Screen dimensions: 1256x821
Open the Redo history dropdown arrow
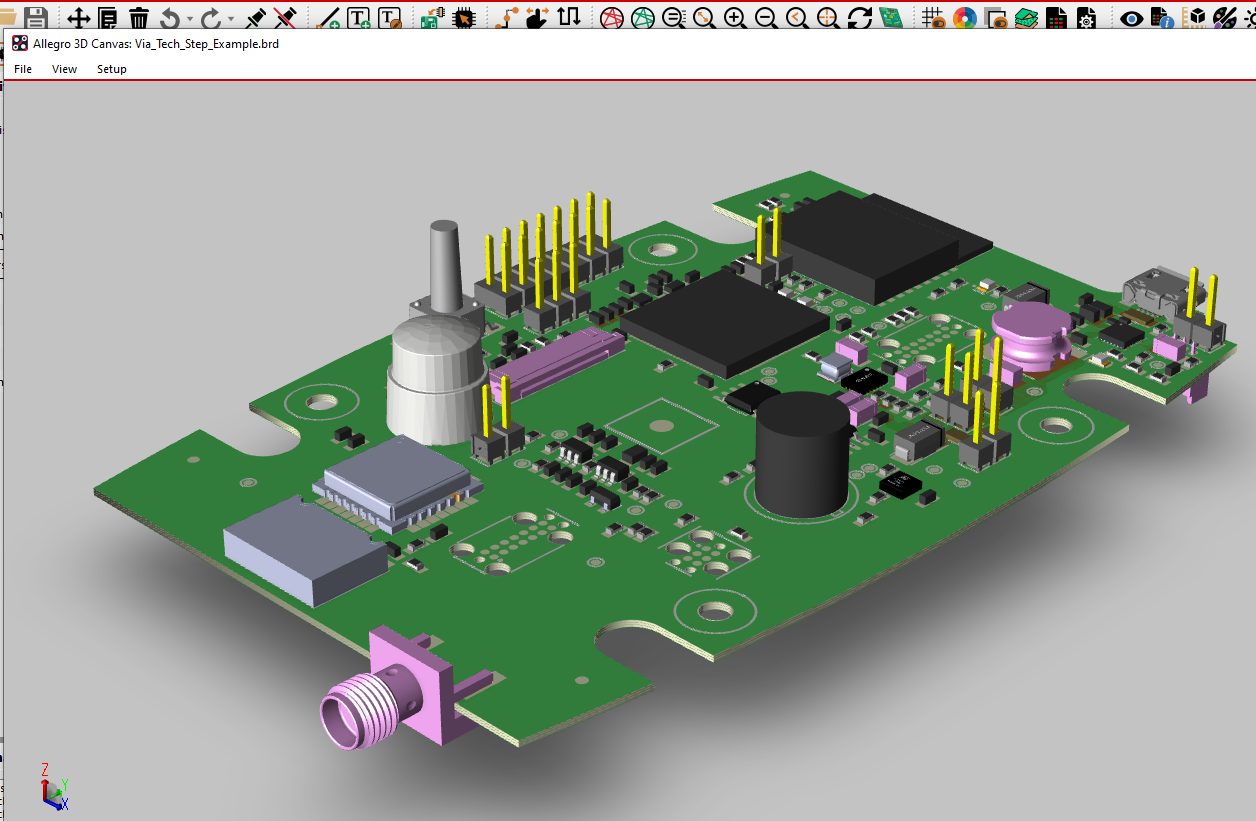point(231,18)
